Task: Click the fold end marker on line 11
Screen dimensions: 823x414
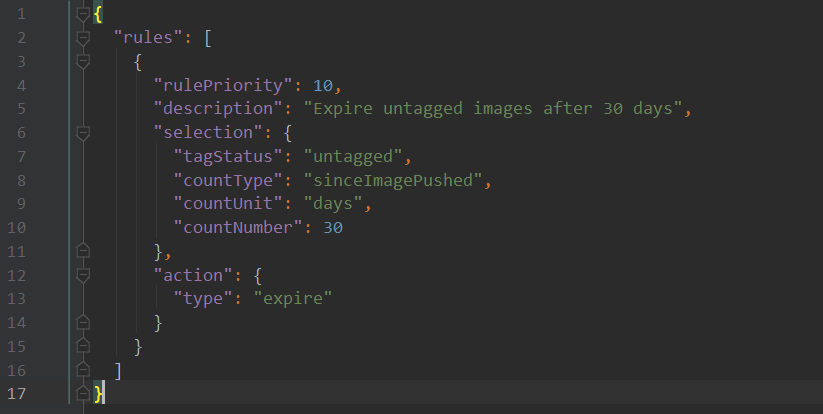Action: point(83,251)
